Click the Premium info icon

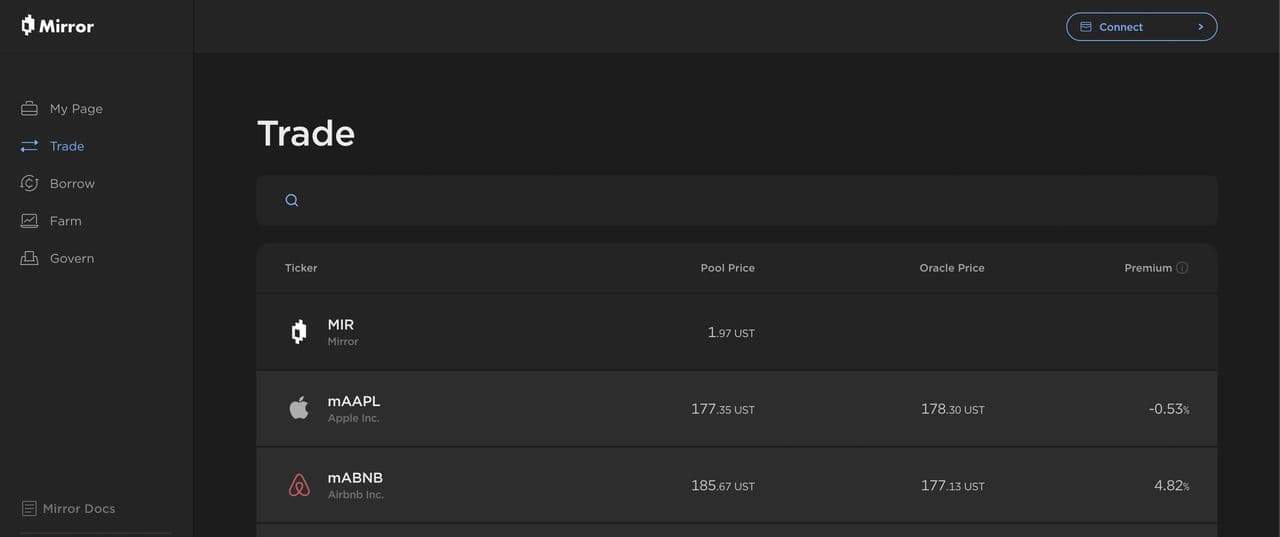1182,268
